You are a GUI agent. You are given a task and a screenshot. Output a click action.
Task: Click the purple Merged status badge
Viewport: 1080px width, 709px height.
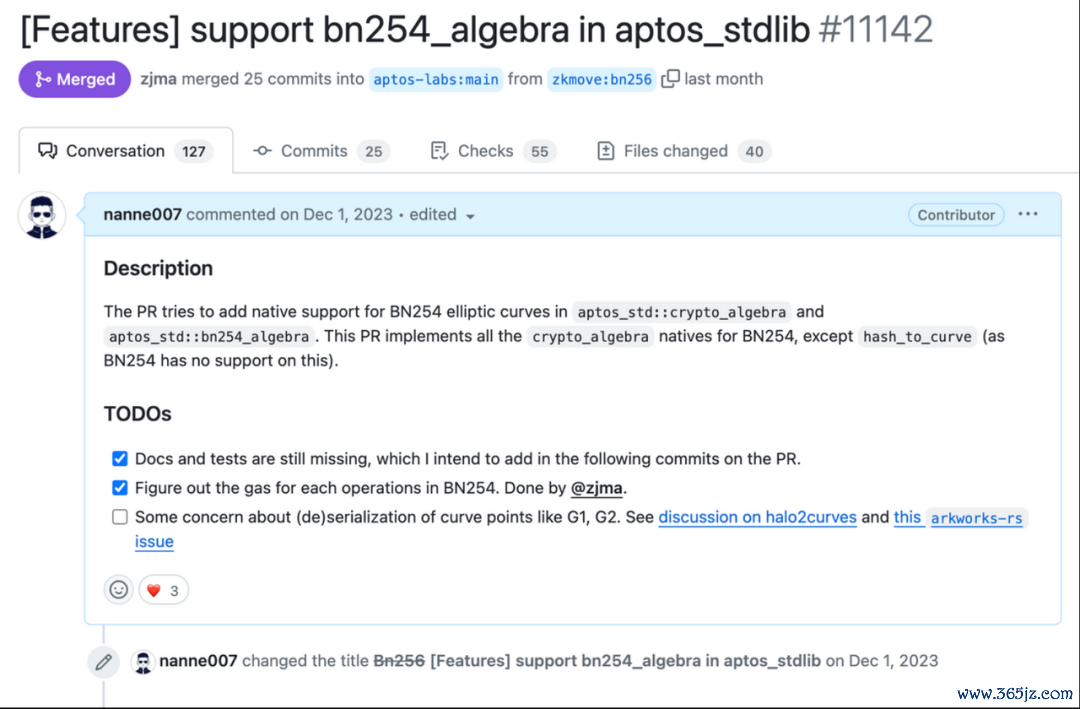(74, 79)
